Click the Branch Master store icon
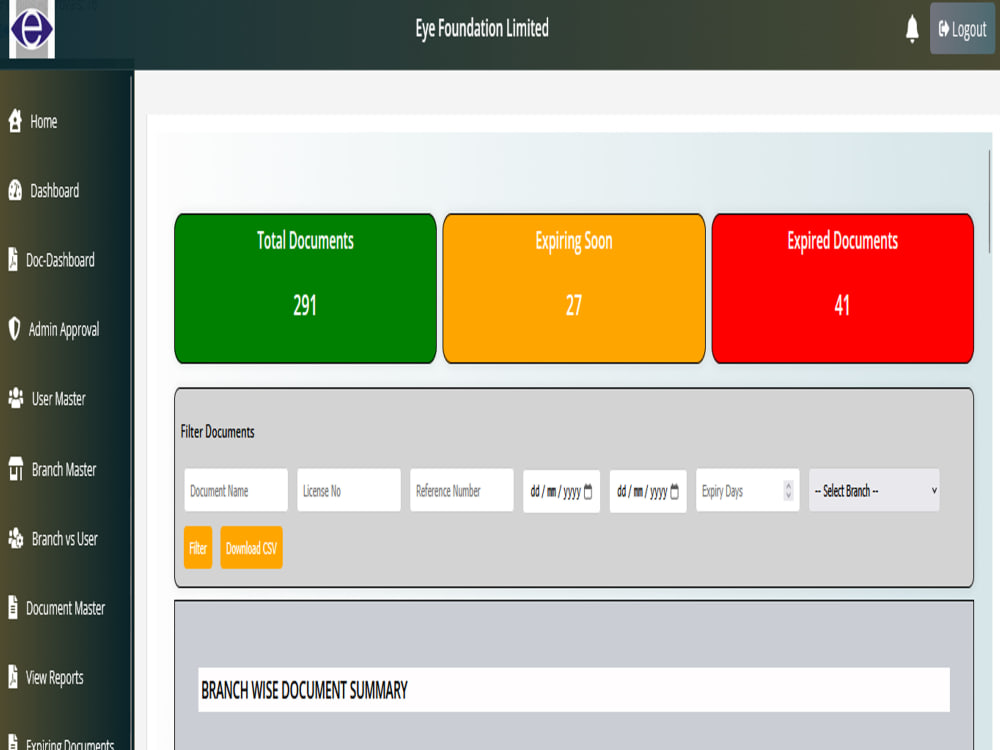The height and width of the screenshot is (750, 1000). tap(16, 468)
